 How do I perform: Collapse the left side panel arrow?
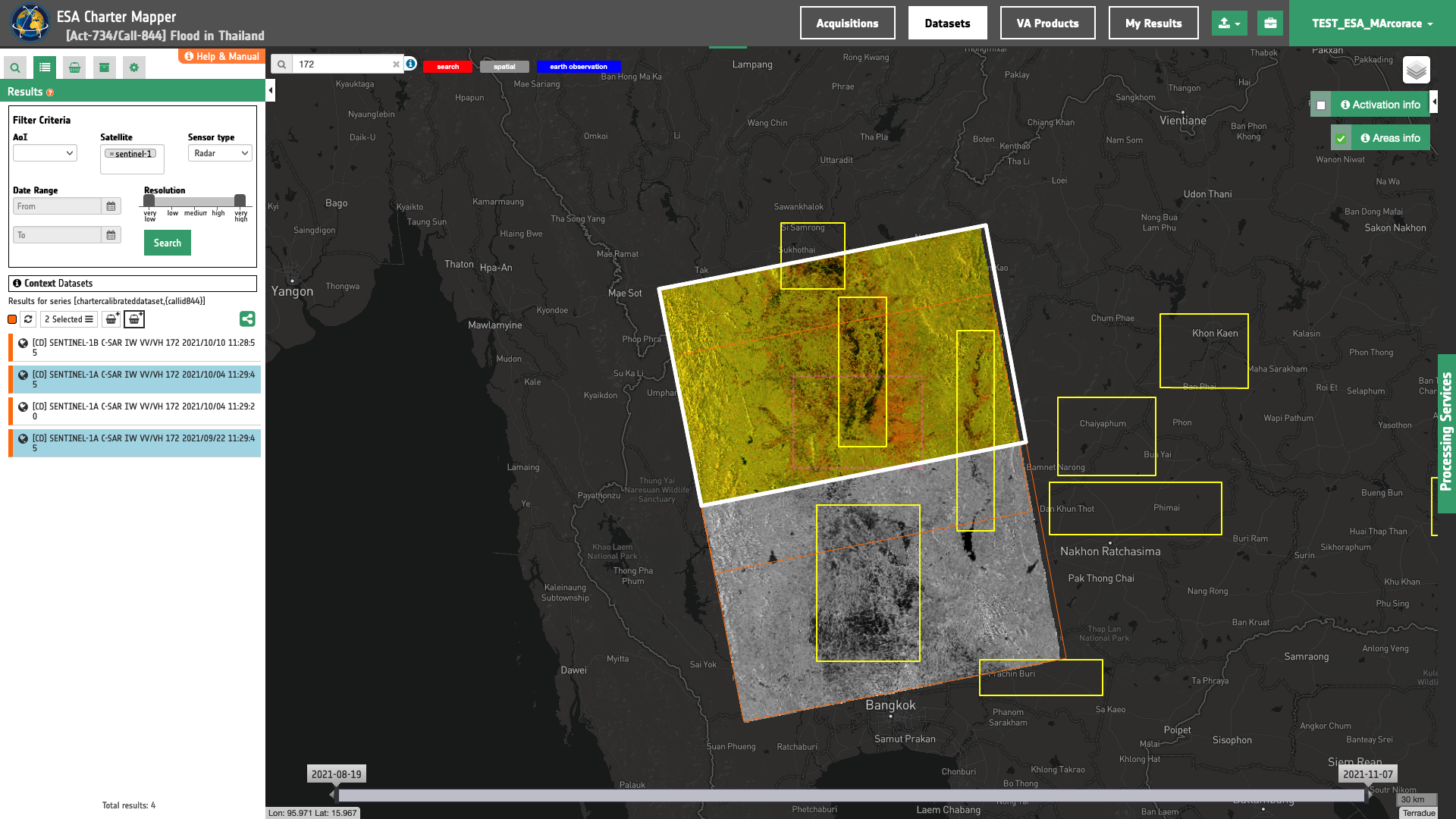click(x=271, y=90)
